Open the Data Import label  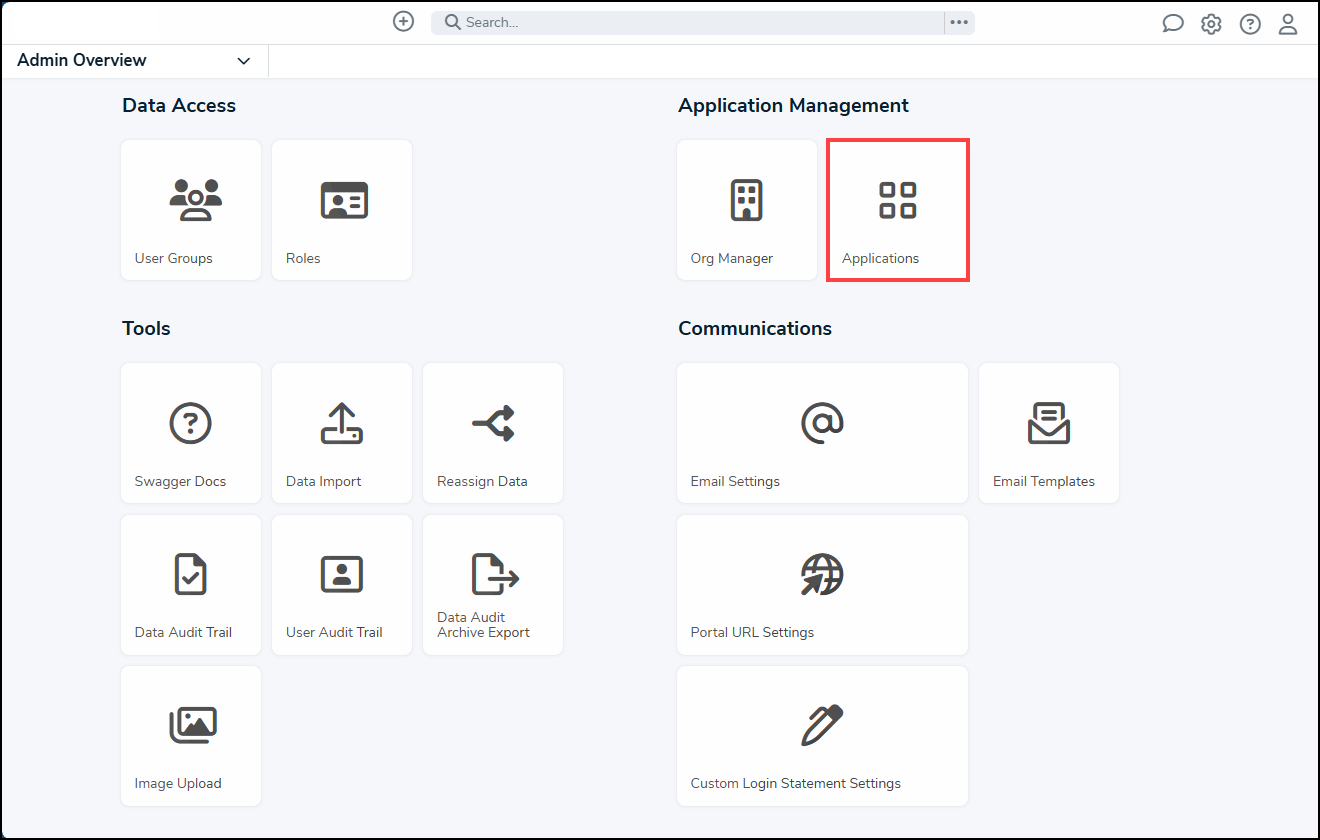[x=324, y=481]
